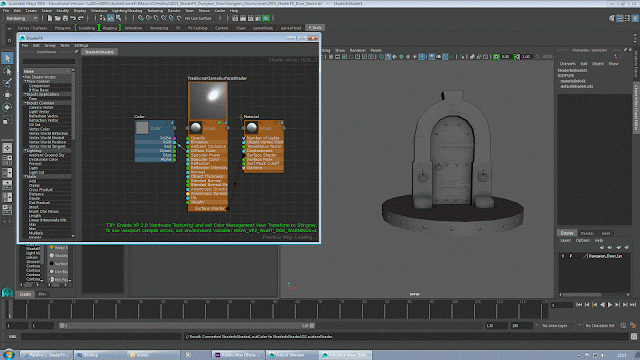Switch to the Sculpting shelf tab
The width and height of the screenshot is (640, 360).
[87, 28]
